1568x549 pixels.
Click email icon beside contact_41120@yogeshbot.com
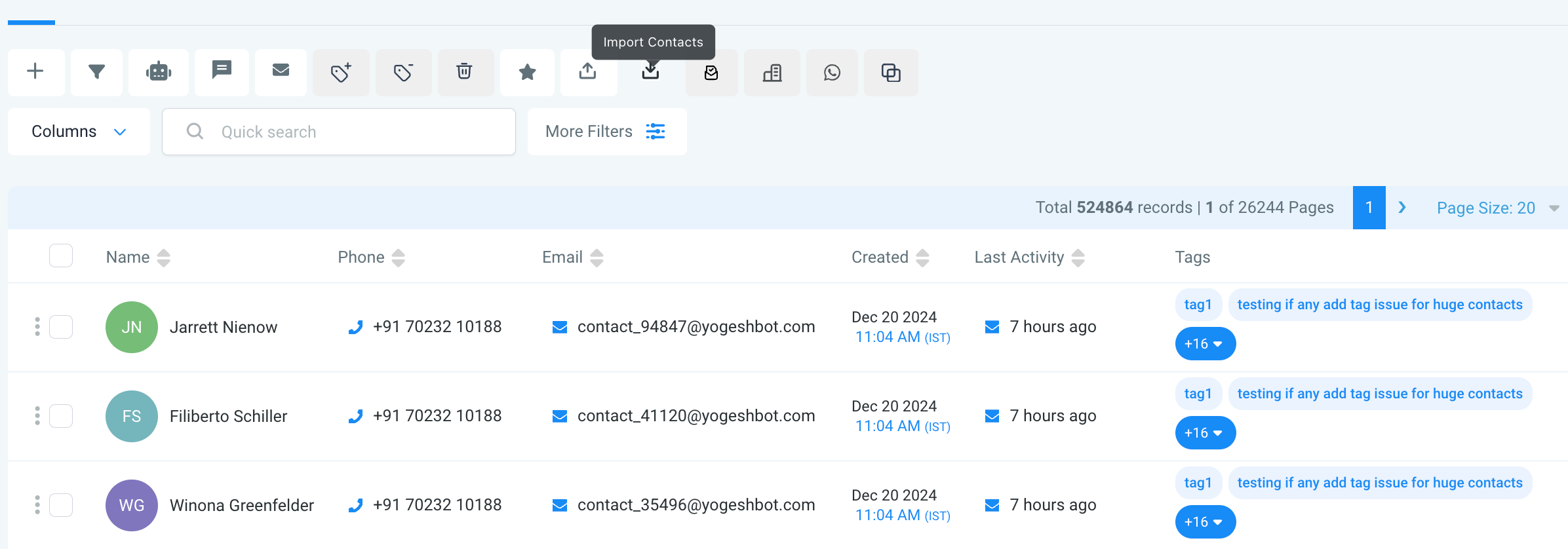click(560, 416)
